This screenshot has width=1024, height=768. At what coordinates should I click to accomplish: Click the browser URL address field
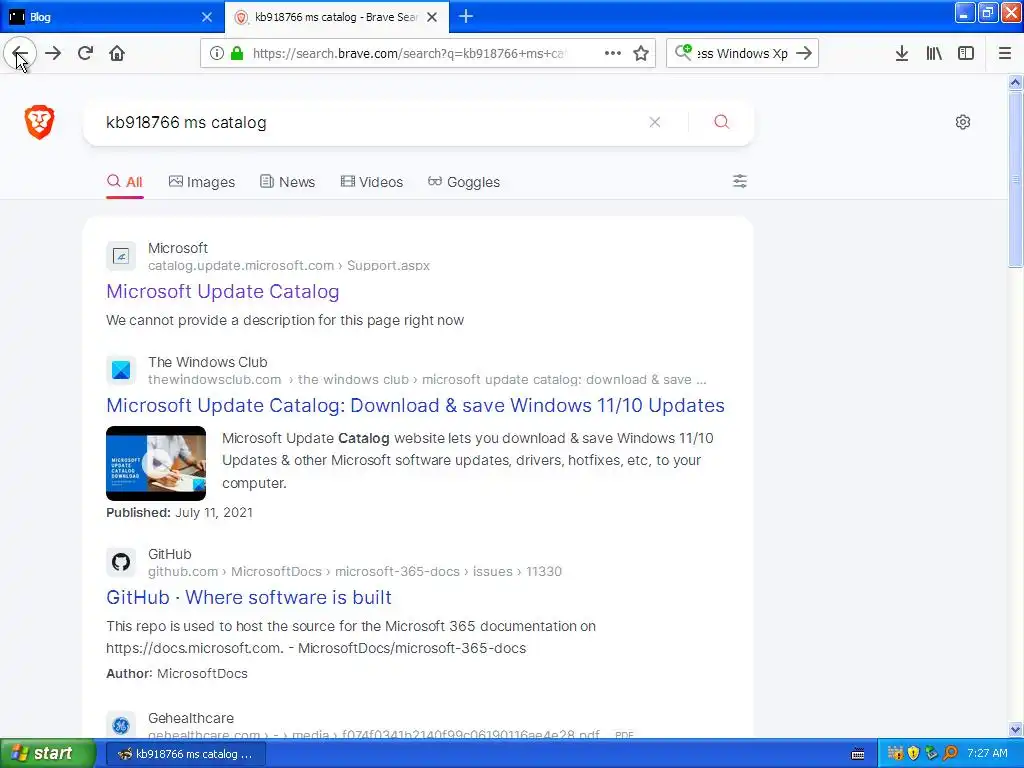tap(409, 54)
